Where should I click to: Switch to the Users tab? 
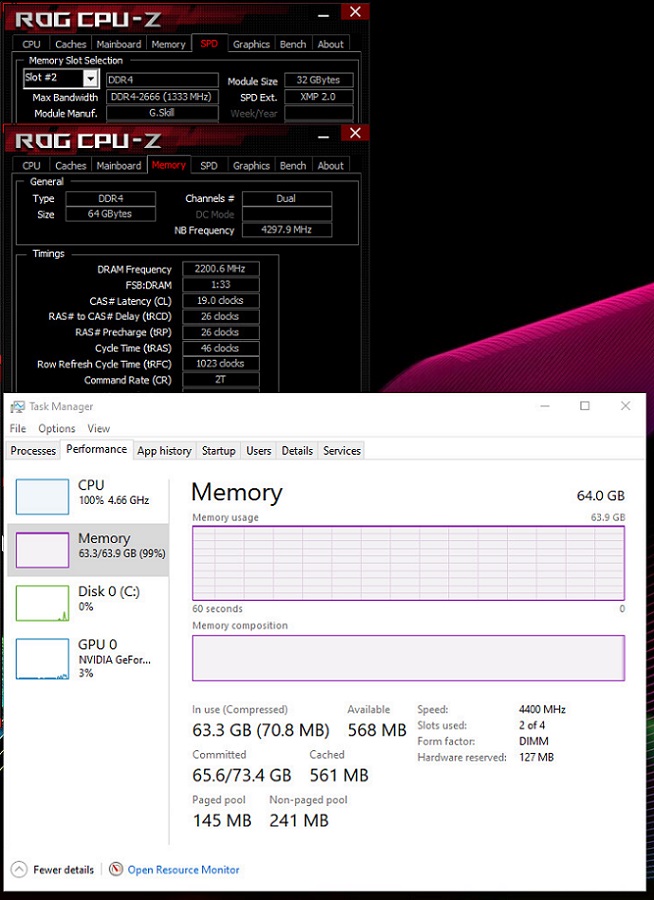click(259, 451)
